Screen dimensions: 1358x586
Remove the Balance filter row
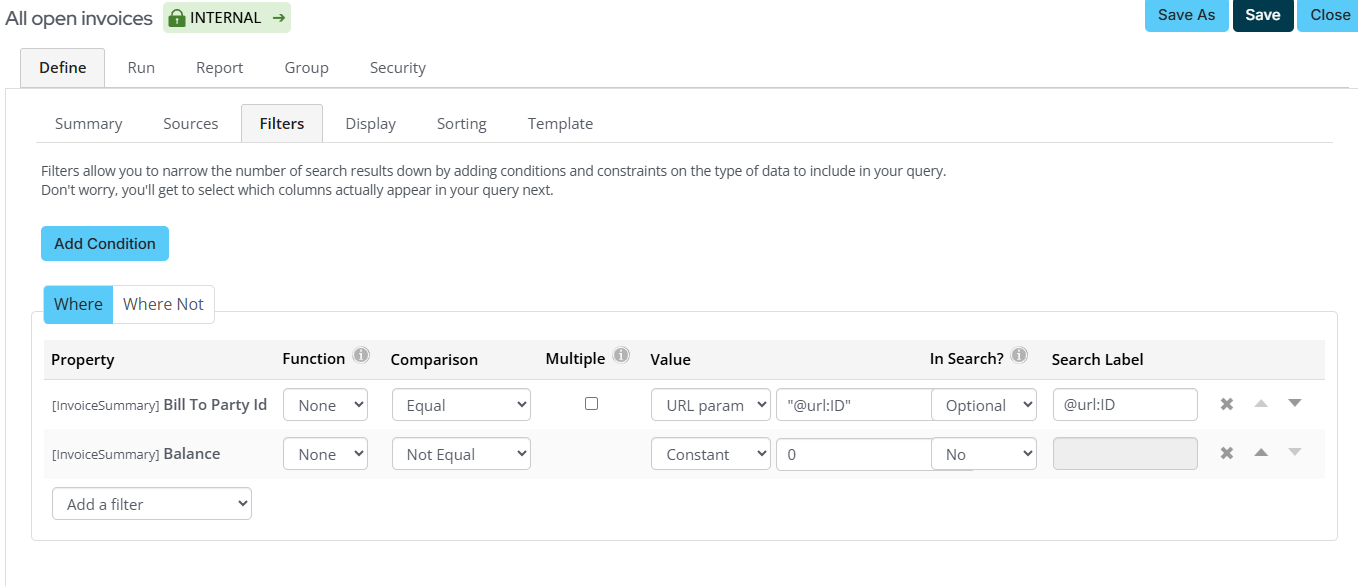click(1227, 453)
